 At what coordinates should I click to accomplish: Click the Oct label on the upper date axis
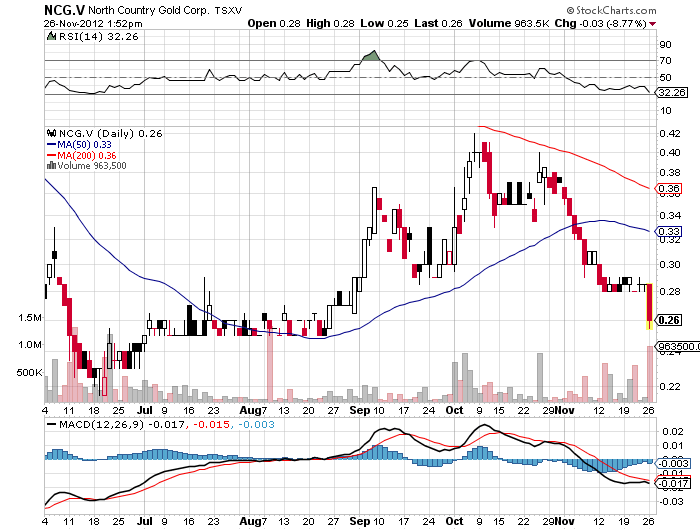[x=454, y=410]
